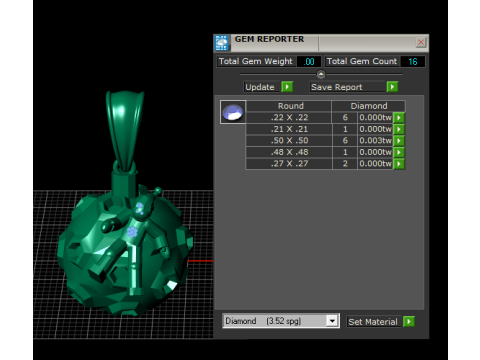Select the .22 X .22 size cell
This screenshot has width=480, height=360.
tap(289, 118)
